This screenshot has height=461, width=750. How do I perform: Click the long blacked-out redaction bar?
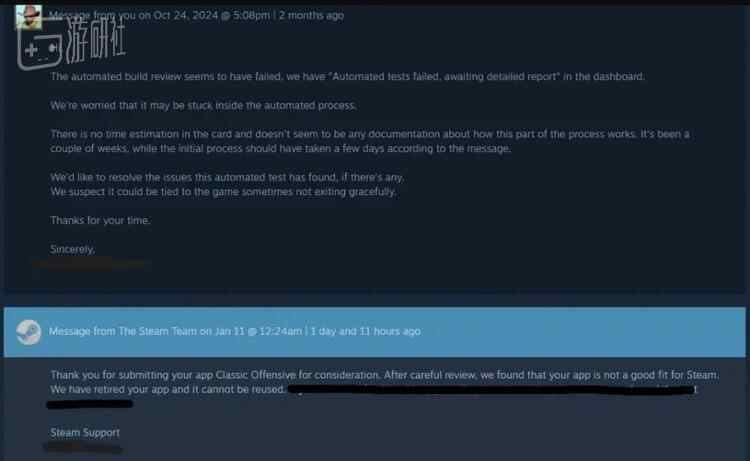point(491,390)
